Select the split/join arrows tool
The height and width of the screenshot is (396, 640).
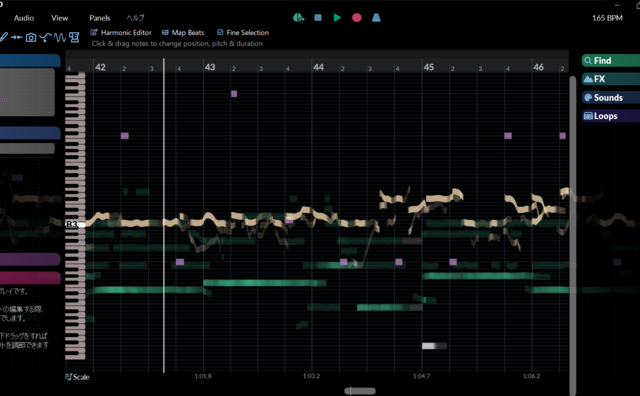pyautogui.click(x=16, y=38)
